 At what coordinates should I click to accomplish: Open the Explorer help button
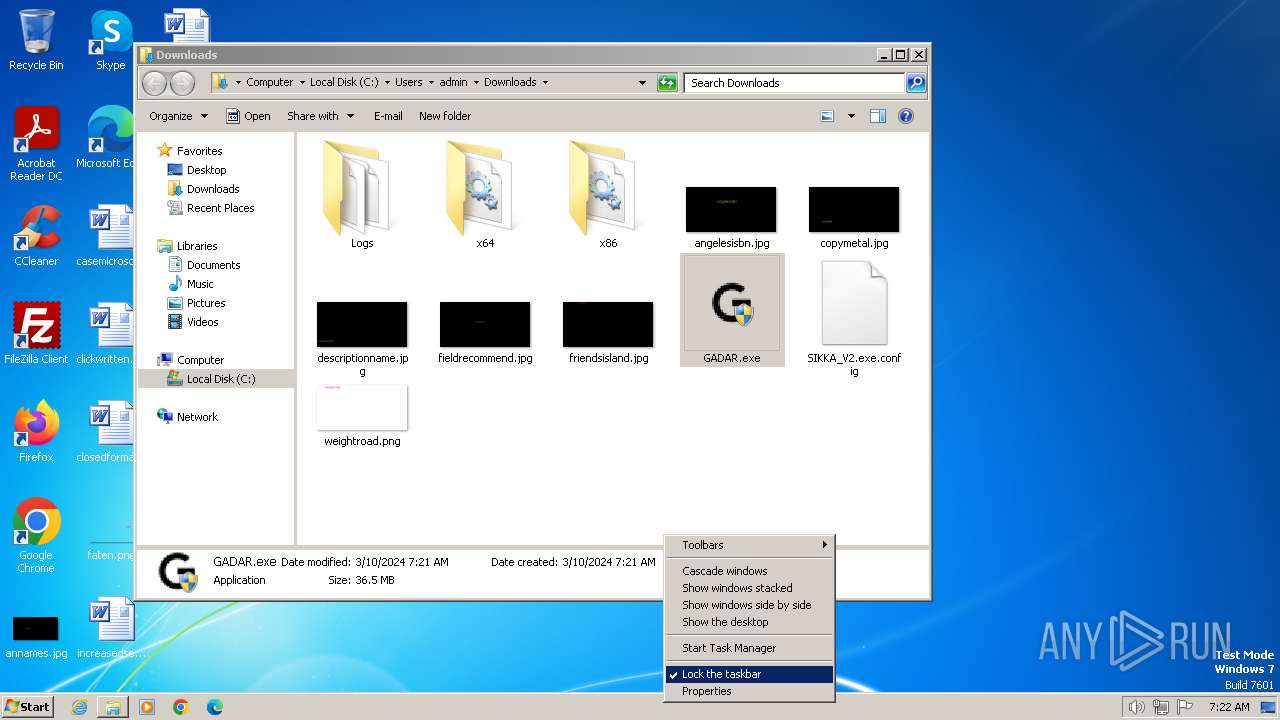tap(906, 116)
